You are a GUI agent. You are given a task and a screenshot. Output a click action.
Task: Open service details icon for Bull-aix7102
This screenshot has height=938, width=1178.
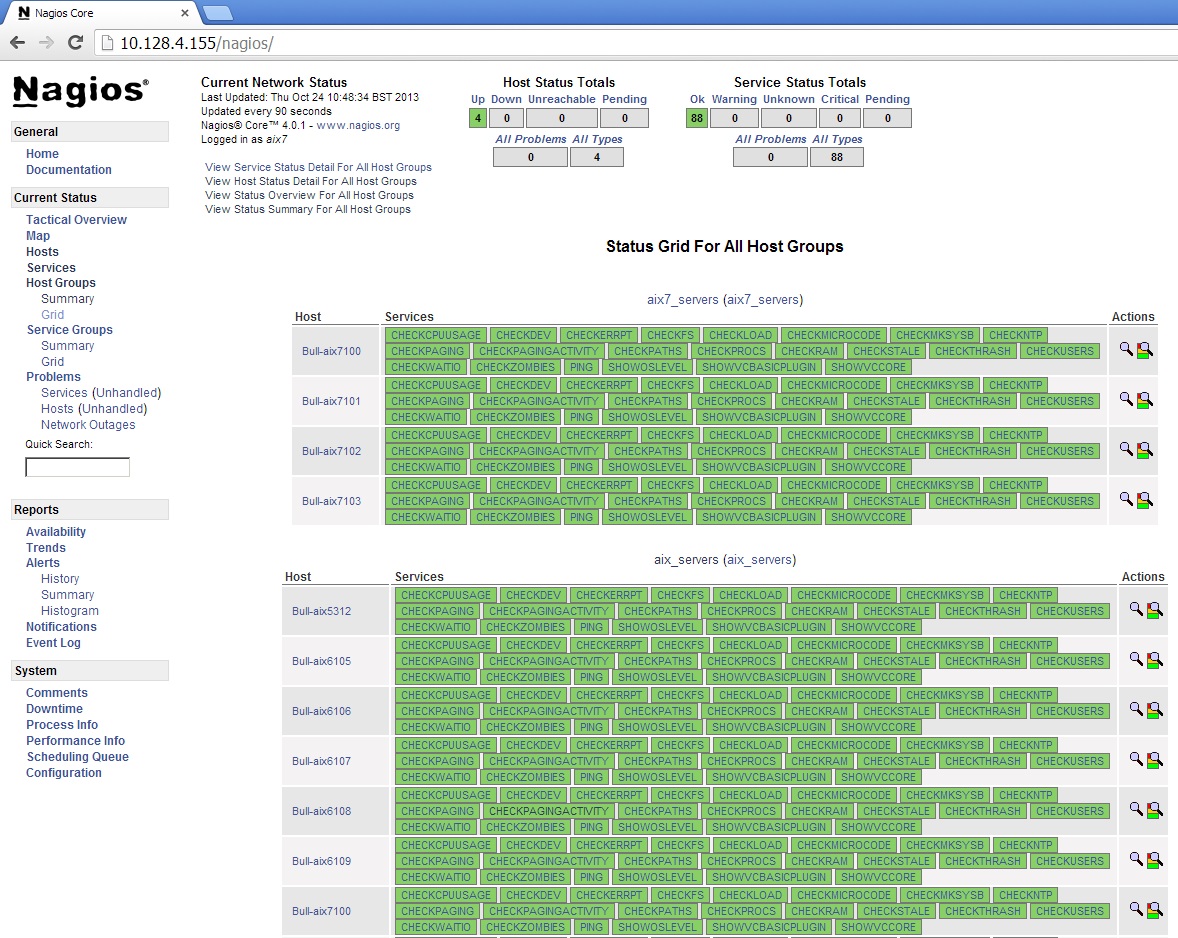1144,450
